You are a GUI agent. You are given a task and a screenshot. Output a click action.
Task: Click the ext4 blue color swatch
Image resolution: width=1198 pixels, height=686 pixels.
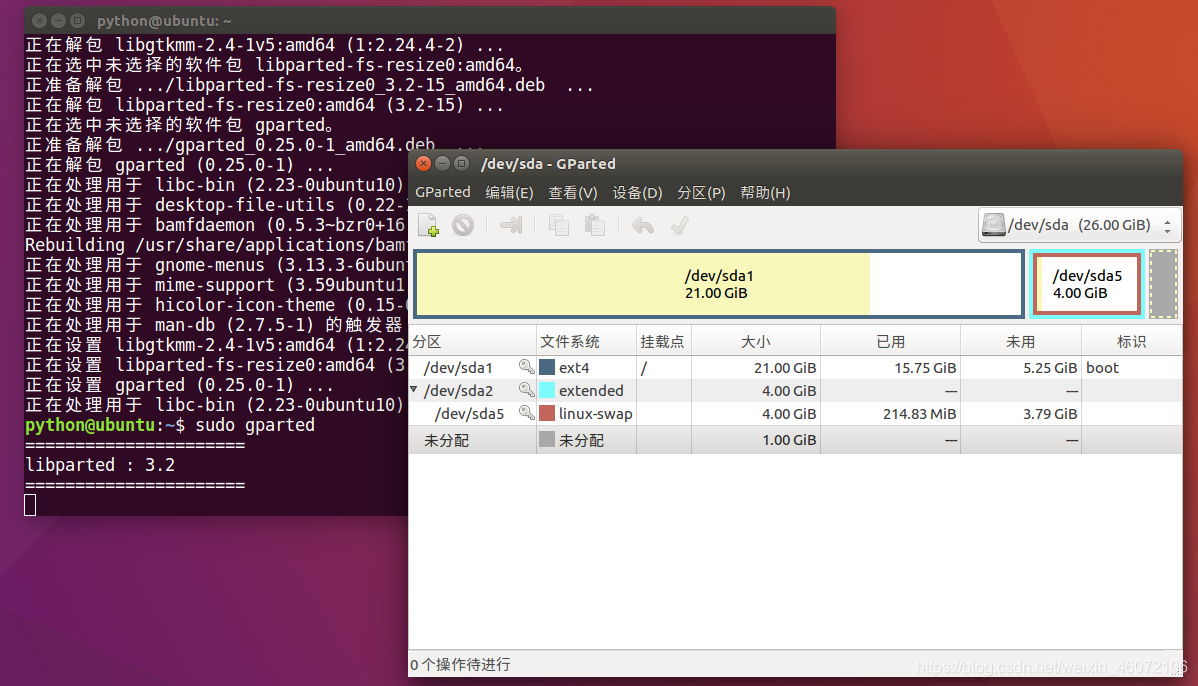[x=547, y=367]
